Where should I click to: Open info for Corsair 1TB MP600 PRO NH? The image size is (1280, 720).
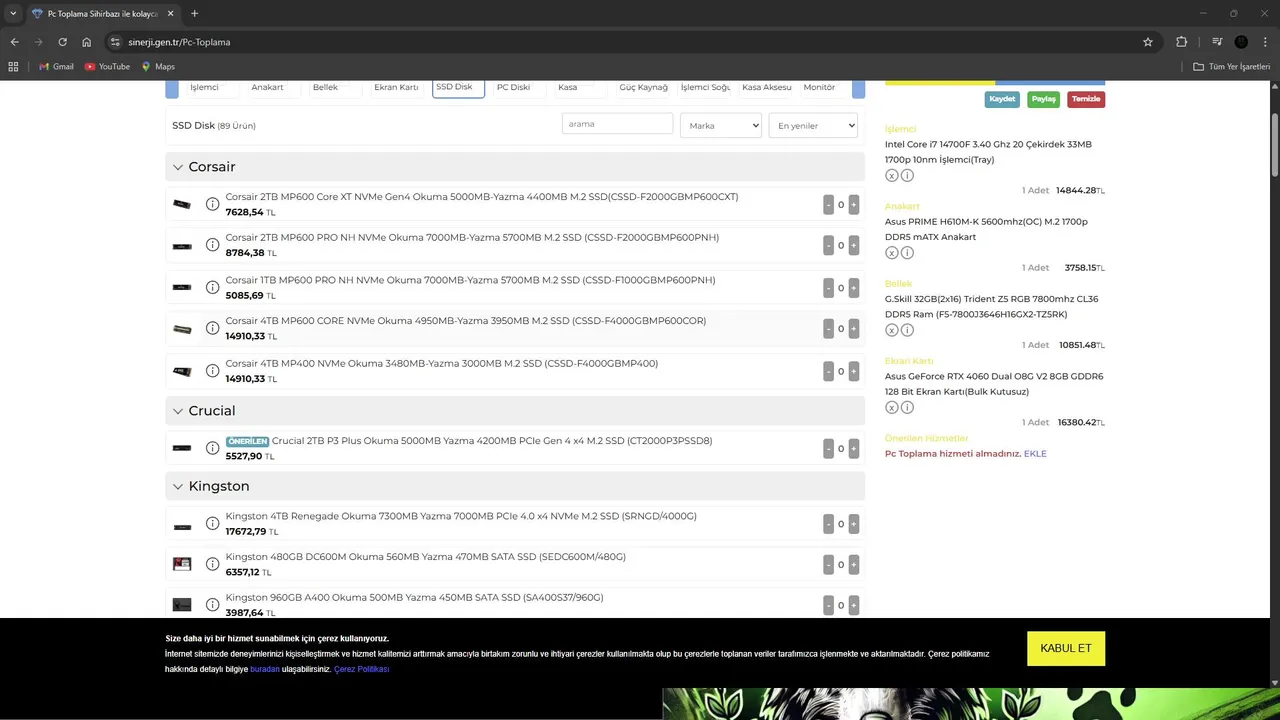[212, 287]
